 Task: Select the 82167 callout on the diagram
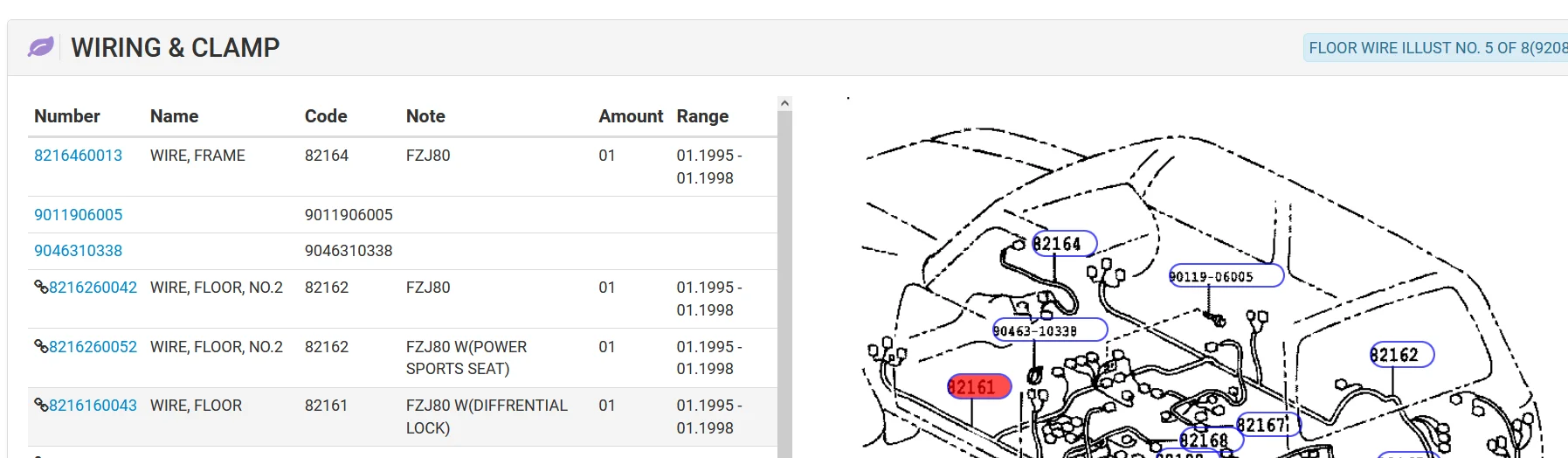(x=1268, y=426)
